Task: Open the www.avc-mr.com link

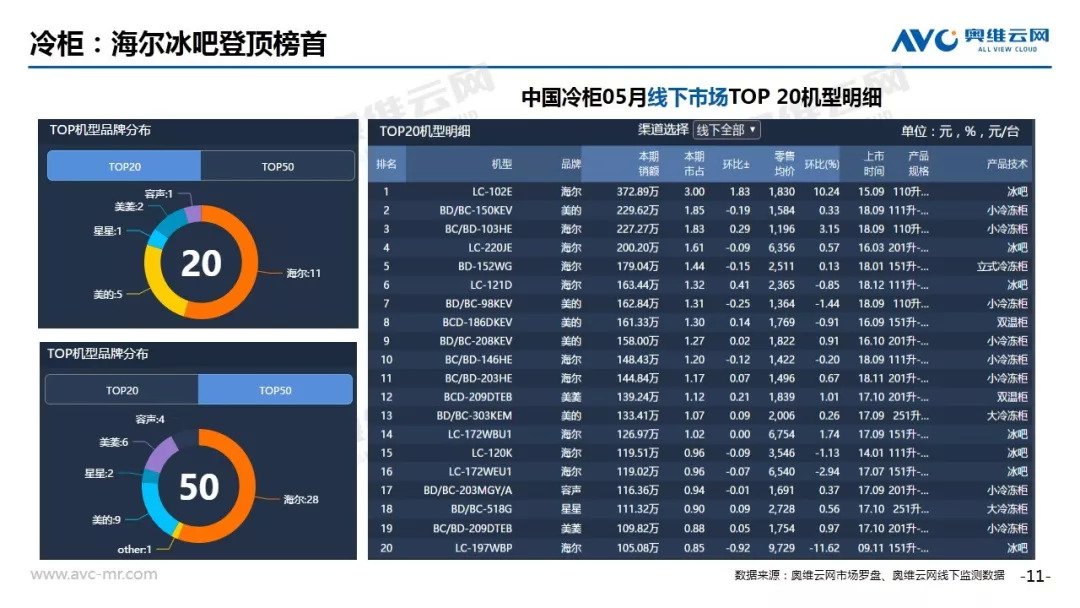Action: point(94,574)
